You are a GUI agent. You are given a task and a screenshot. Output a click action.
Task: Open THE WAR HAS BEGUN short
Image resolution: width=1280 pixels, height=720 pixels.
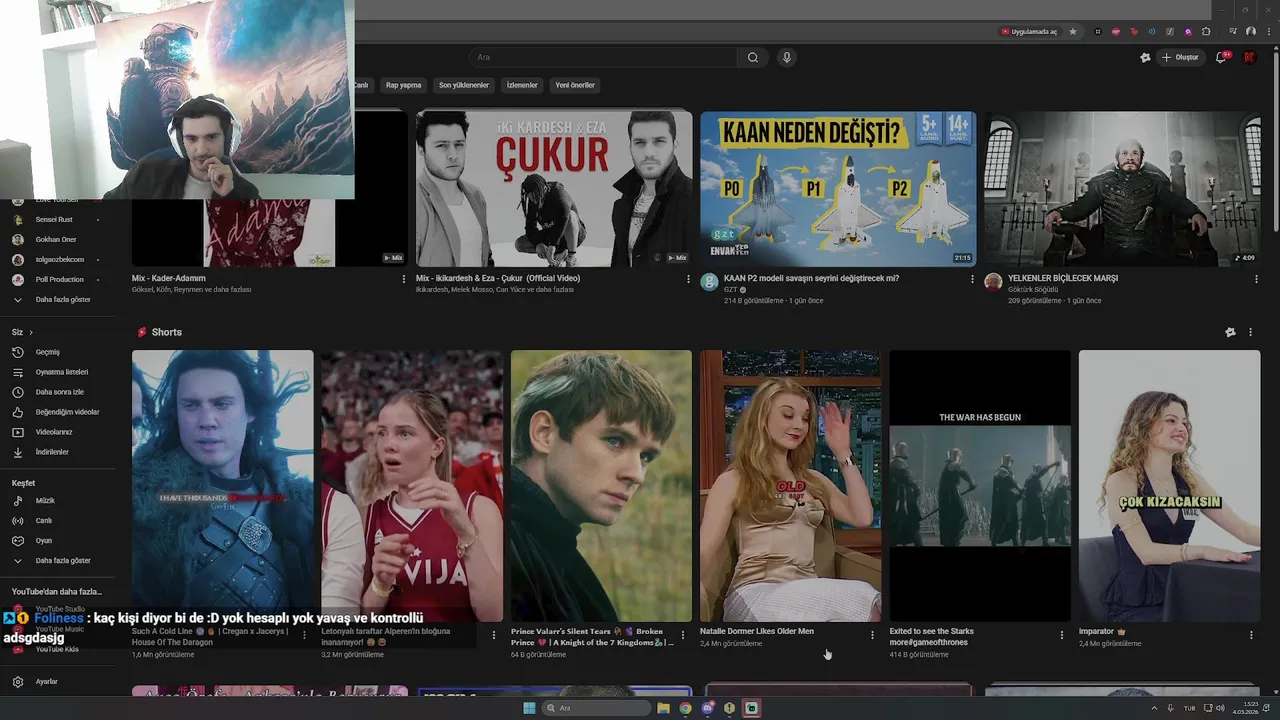pyautogui.click(x=980, y=486)
